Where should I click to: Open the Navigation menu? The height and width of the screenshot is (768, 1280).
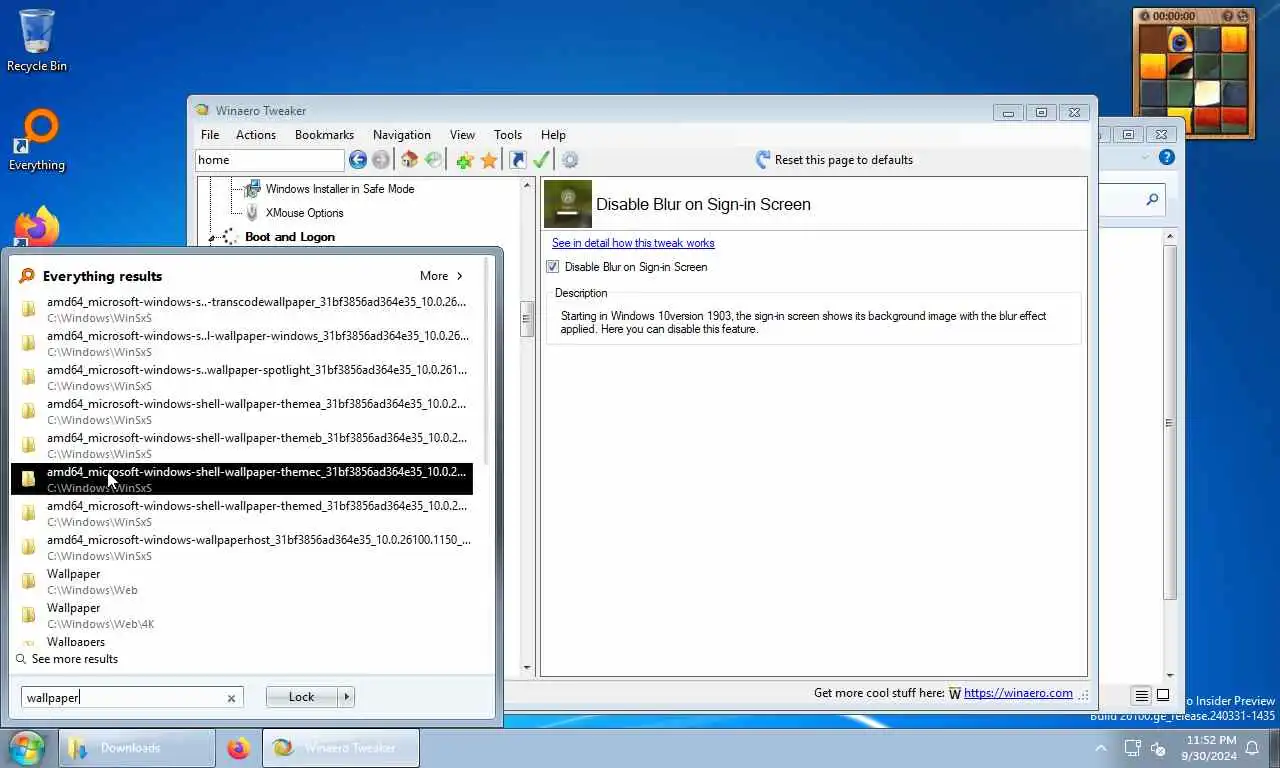pos(402,135)
